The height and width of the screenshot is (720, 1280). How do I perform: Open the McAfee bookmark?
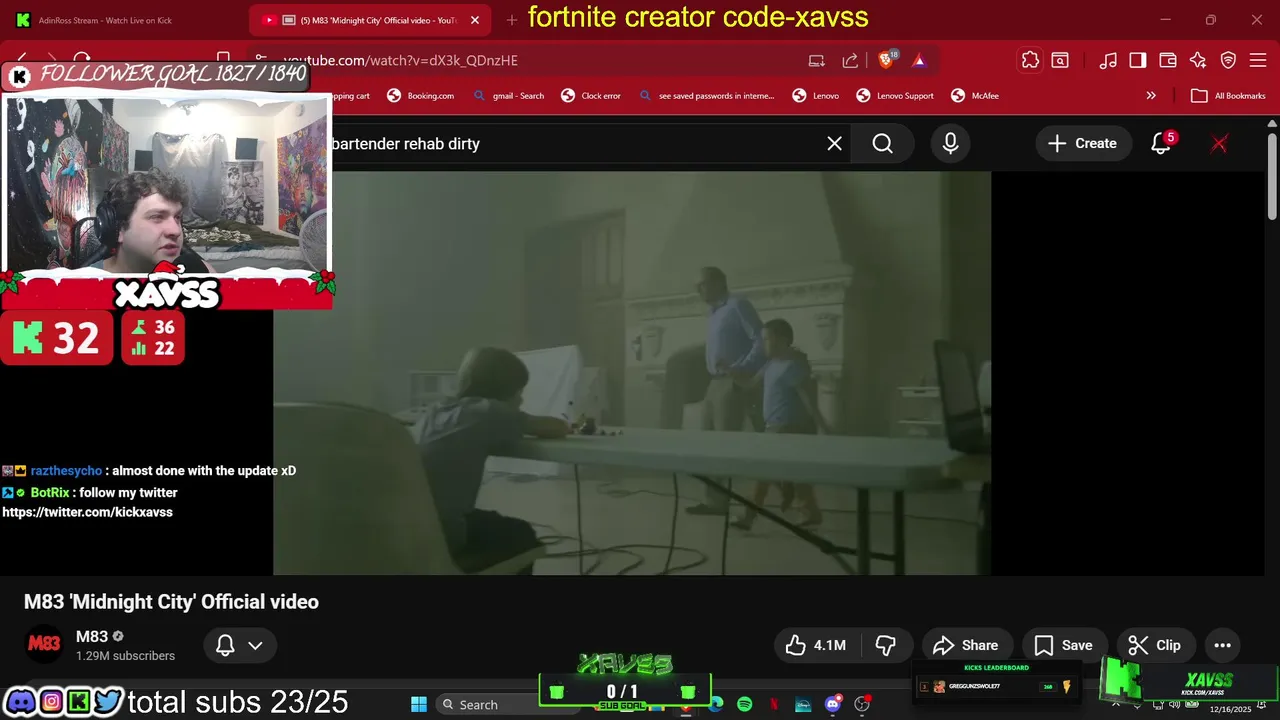click(x=975, y=96)
